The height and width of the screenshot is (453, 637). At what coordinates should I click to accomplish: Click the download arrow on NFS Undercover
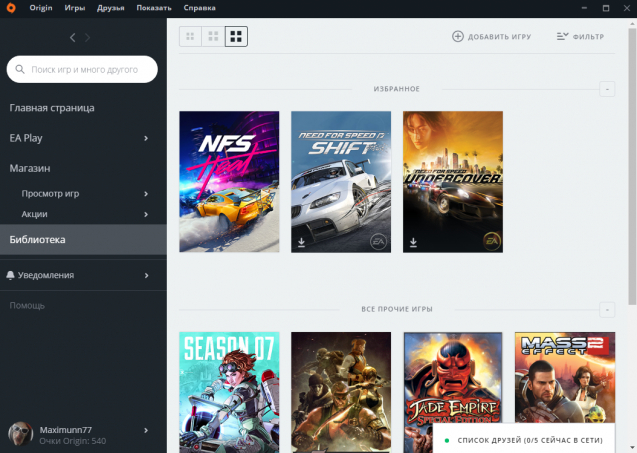(413, 243)
